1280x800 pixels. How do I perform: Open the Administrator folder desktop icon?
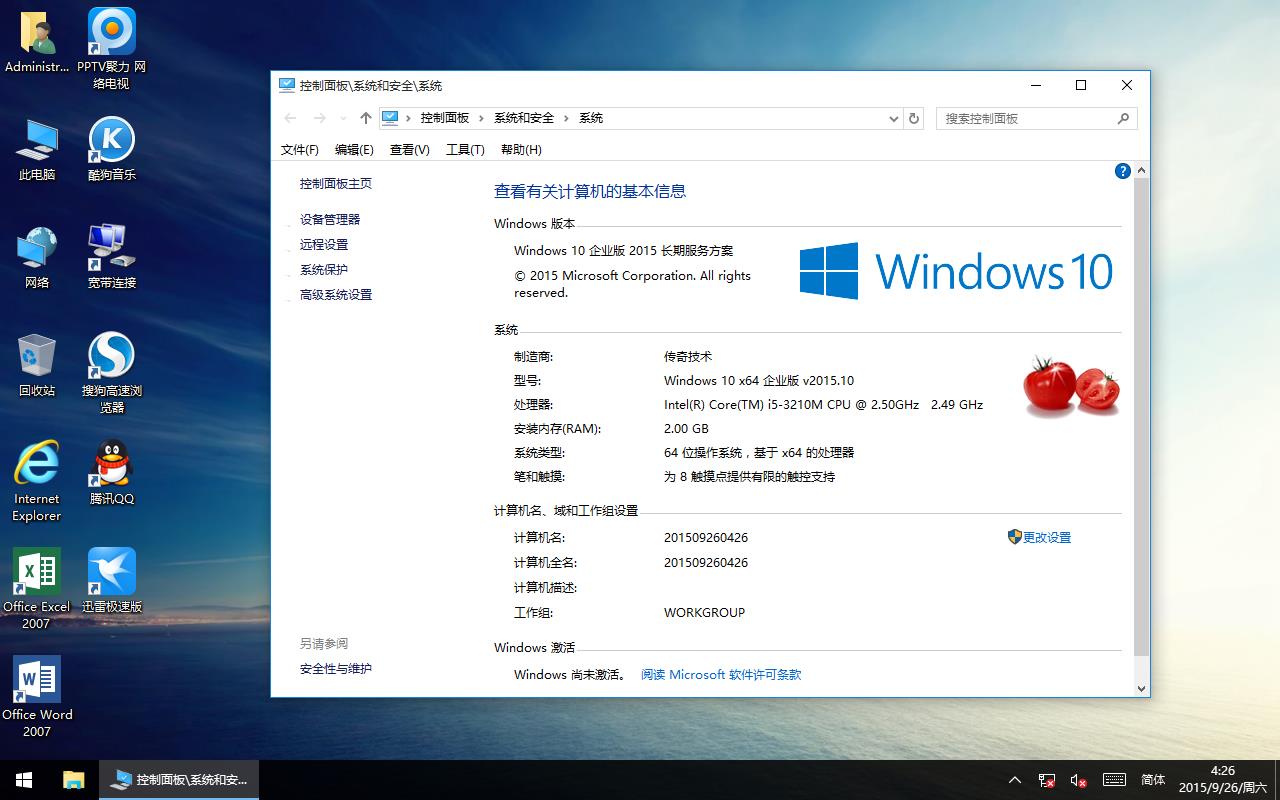coord(37,41)
